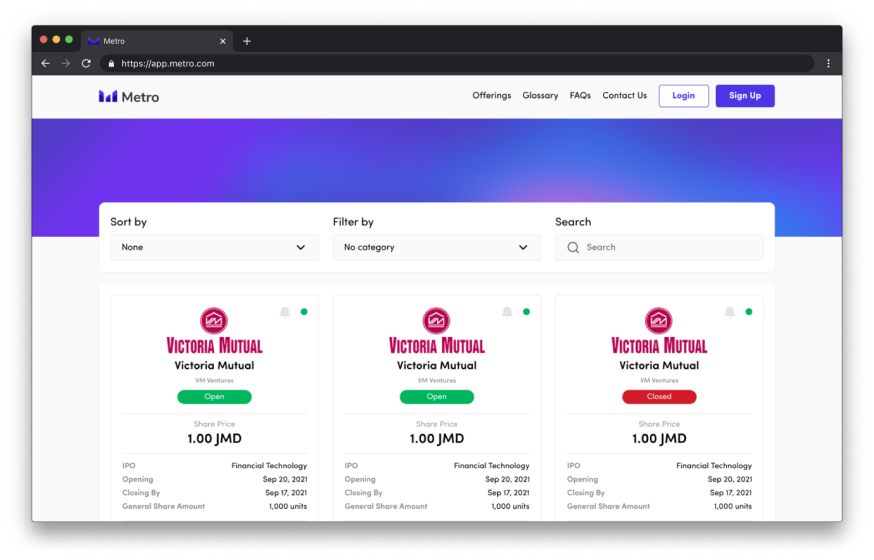Click the Victoria Mutual title on the first card
The height and width of the screenshot is (560, 874).
coord(214,366)
